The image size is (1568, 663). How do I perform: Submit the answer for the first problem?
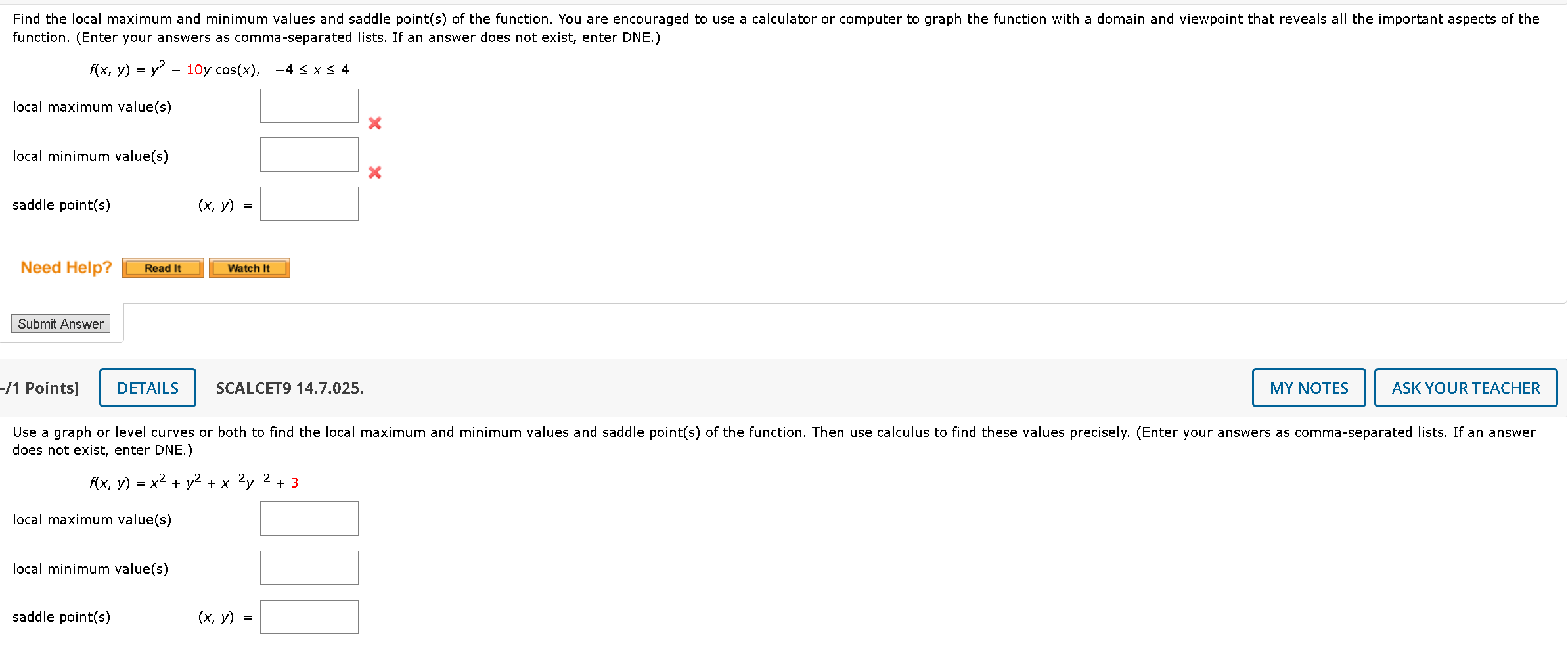[60, 323]
